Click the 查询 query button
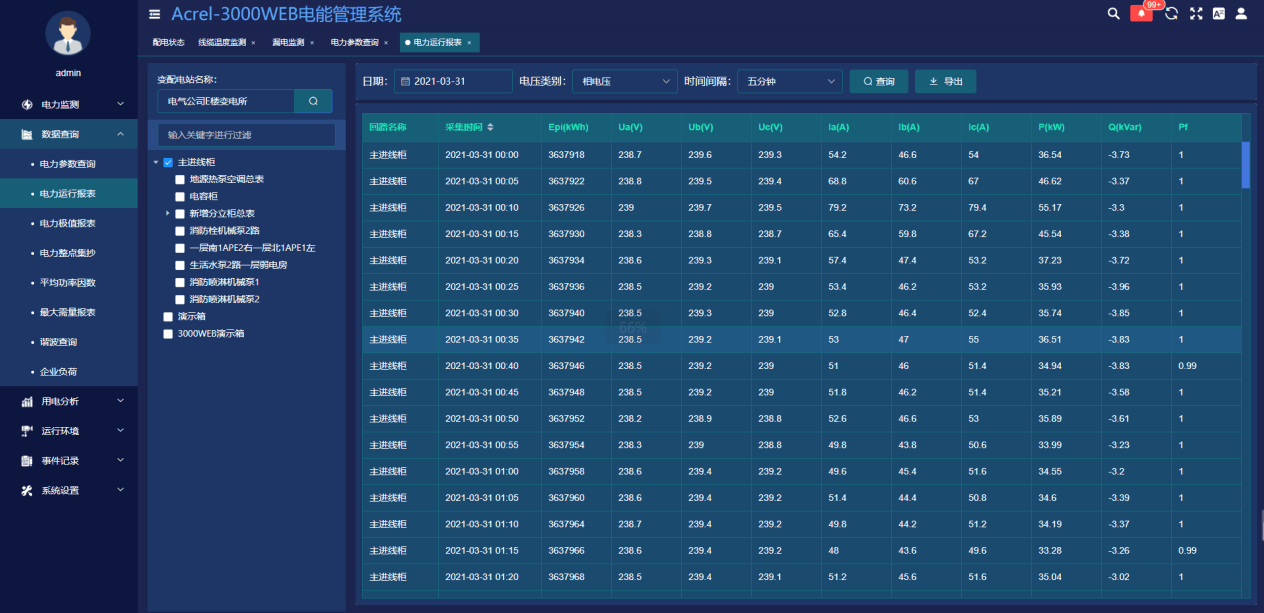1264x613 pixels. point(879,81)
